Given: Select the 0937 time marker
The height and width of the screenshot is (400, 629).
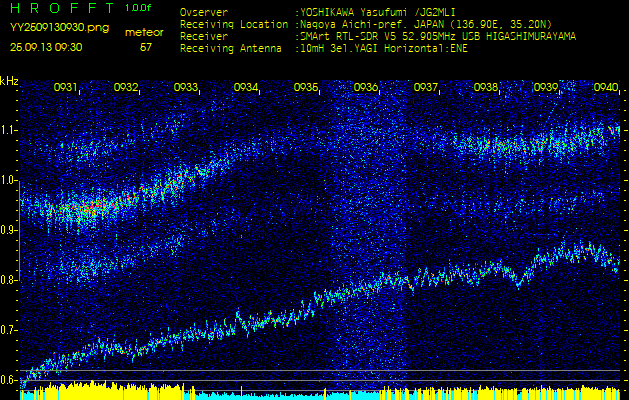Looking at the screenshot, I should pos(426,88).
